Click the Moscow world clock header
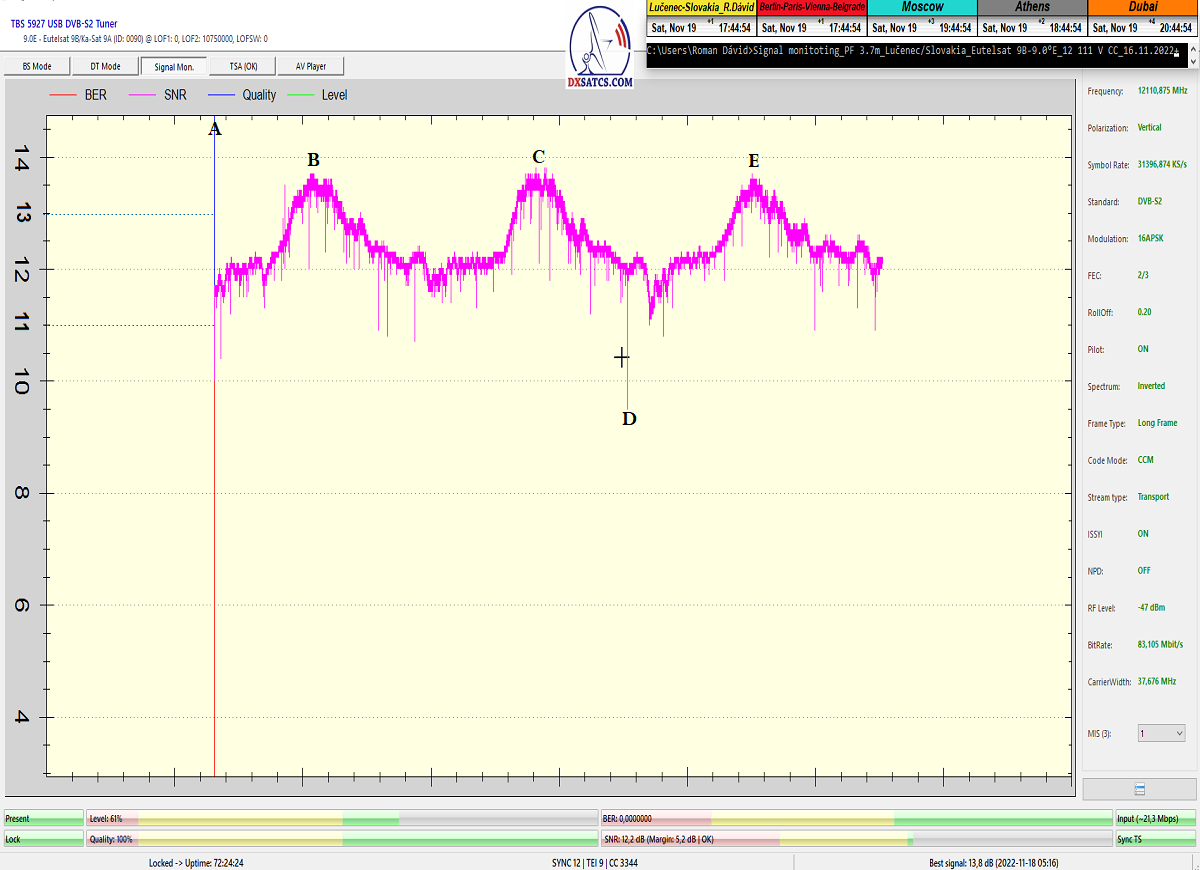 point(922,7)
